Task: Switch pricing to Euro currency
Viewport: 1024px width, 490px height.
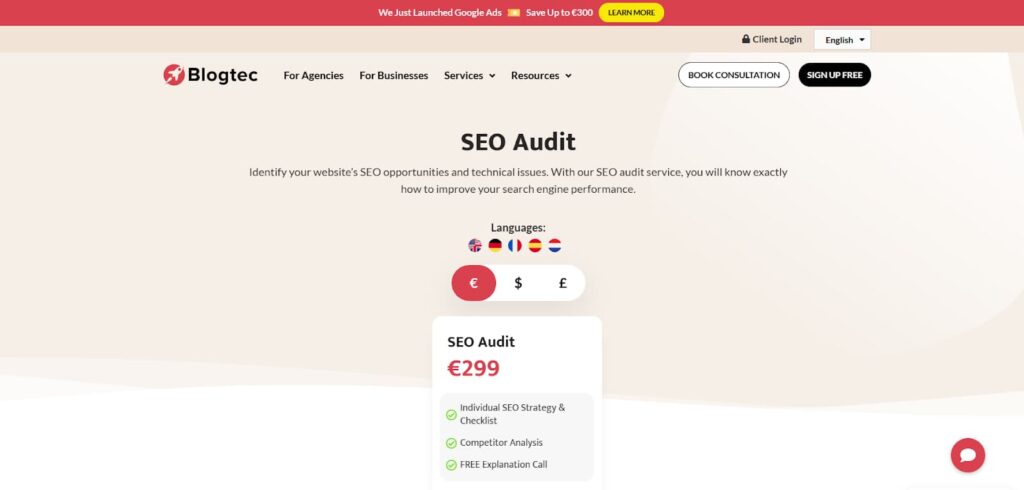Action: tap(473, 283)
